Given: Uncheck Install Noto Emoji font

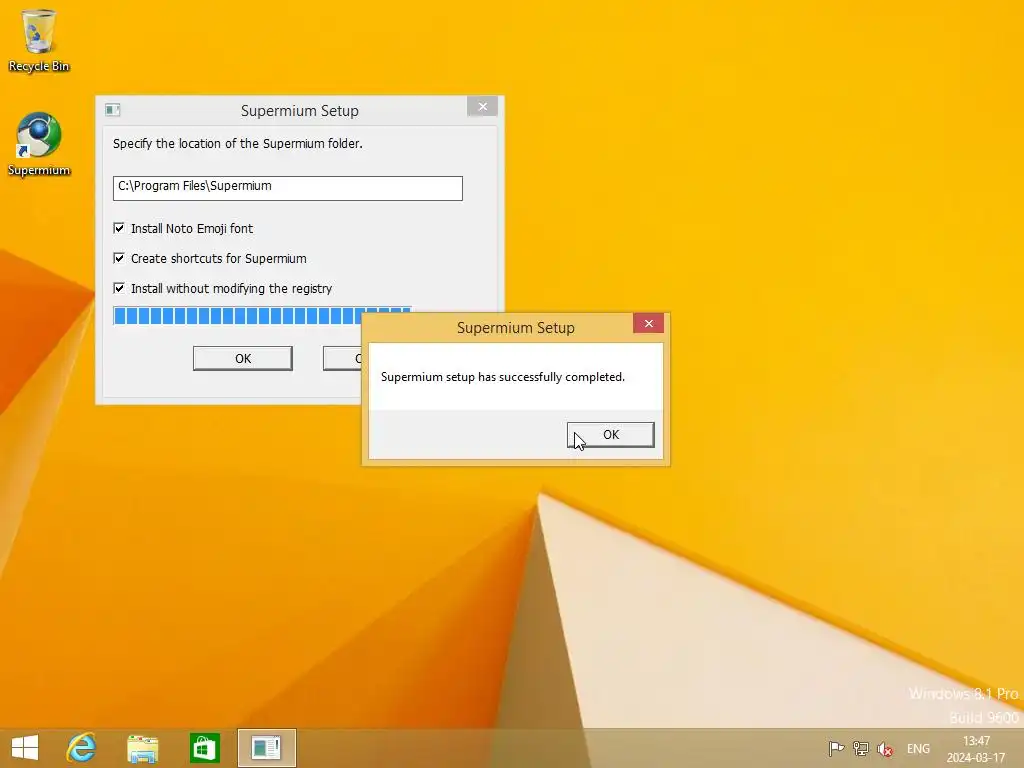Looking at the screenshot, I should [119, 228].
